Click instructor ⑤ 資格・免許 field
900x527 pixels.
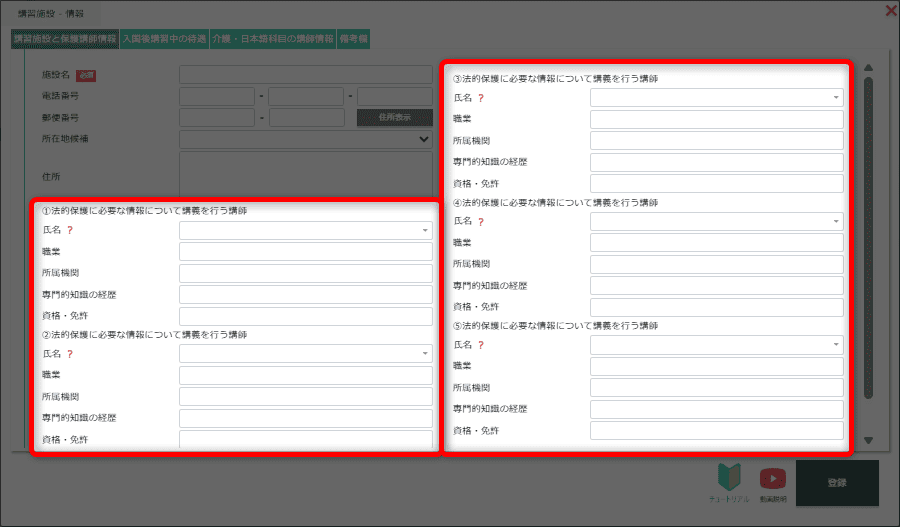click(717, 431)
